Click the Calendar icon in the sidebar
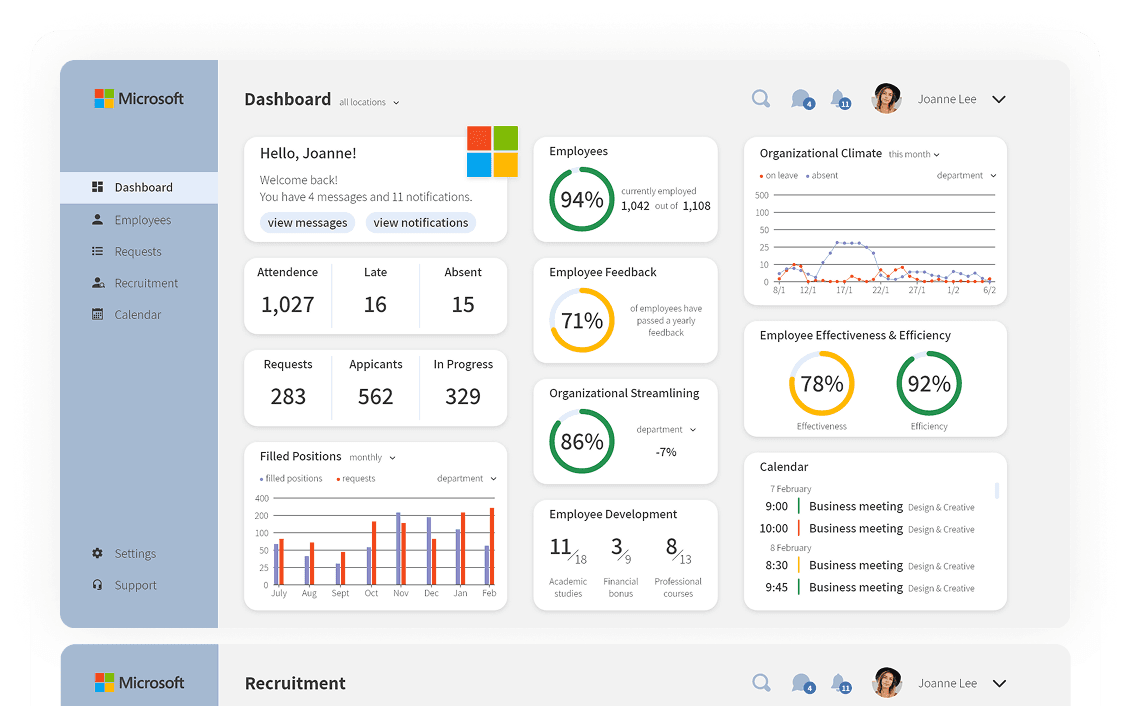 97,314
